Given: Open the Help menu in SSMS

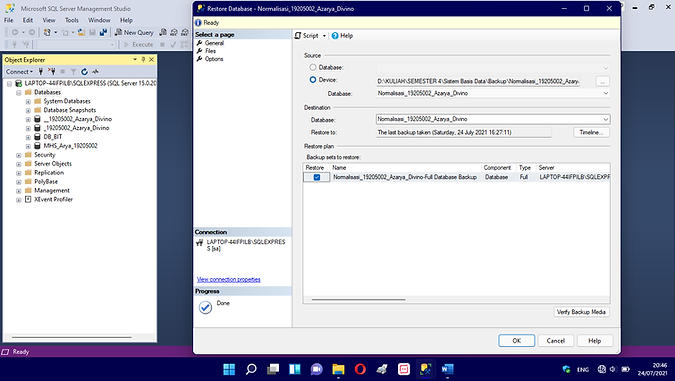Looking at the screenshot, I should (x=126, y=20).
